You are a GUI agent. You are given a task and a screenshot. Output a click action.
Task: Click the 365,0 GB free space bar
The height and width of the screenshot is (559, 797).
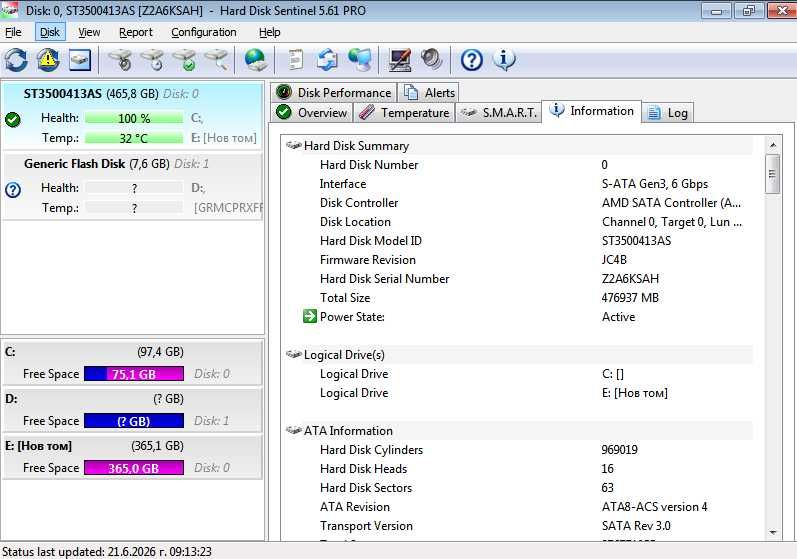click(x=134, y=468)
